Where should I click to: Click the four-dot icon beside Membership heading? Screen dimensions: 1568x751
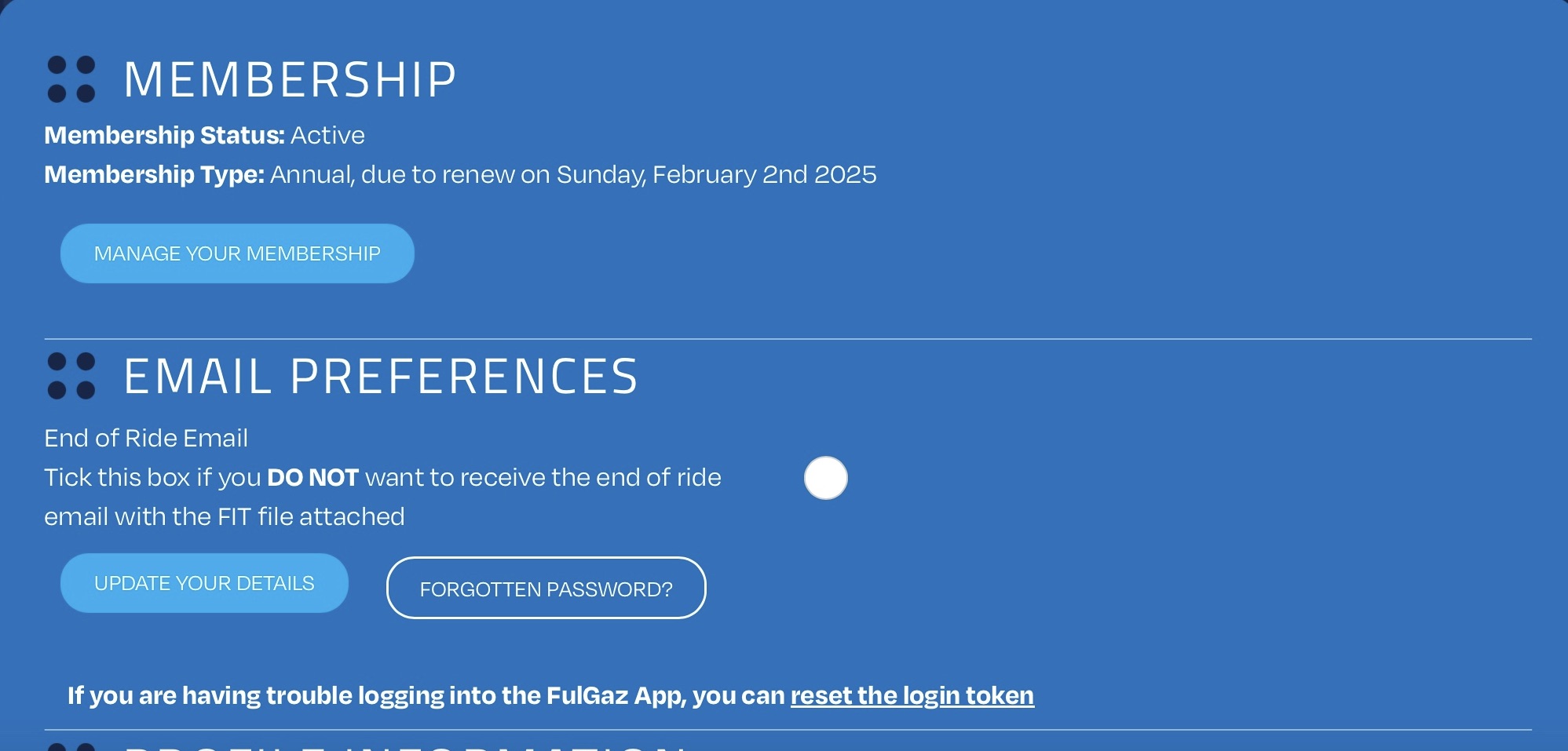click(71, 79)
